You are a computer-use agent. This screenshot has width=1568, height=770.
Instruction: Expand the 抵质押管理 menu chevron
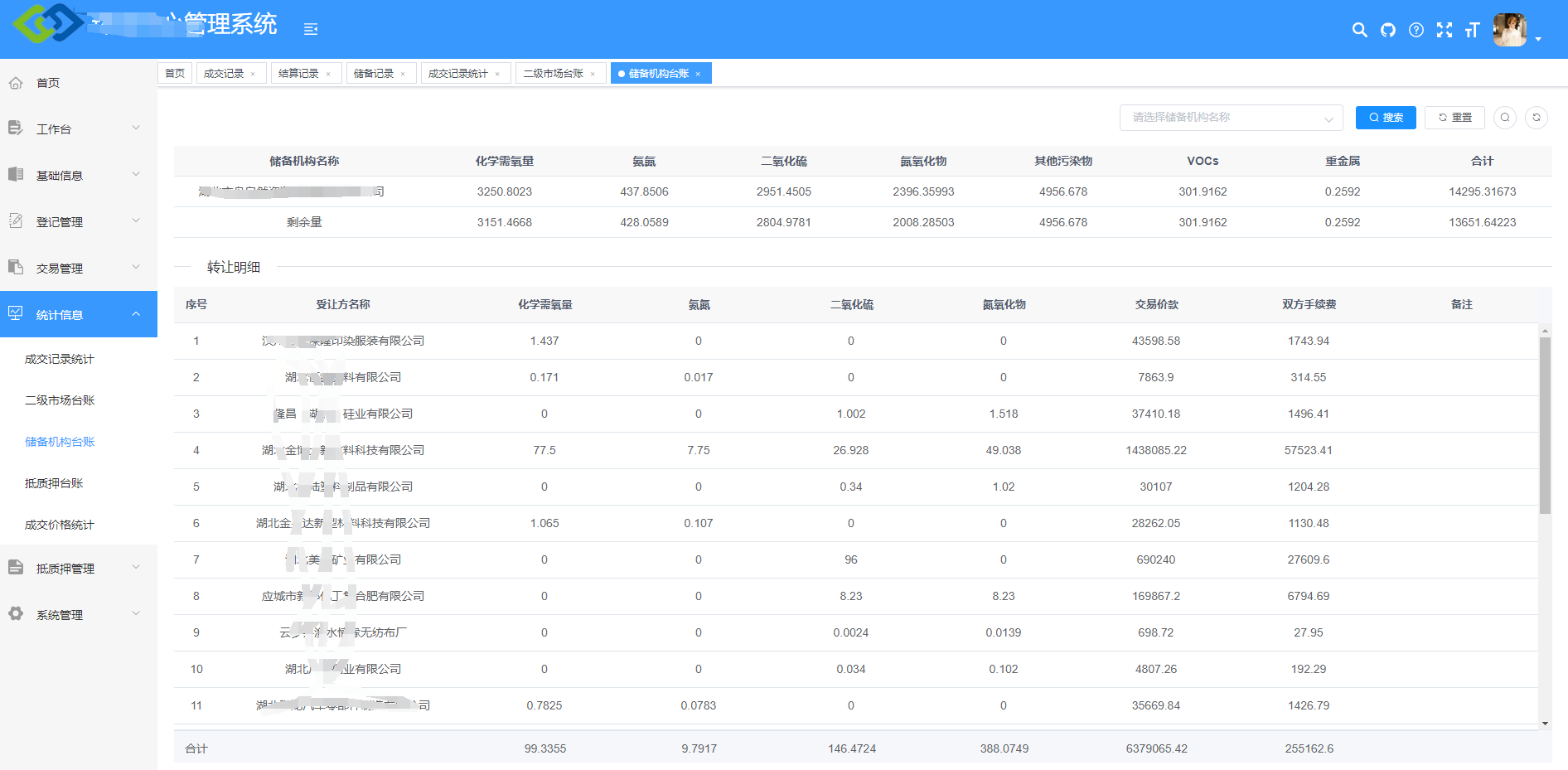coord(136,567)
